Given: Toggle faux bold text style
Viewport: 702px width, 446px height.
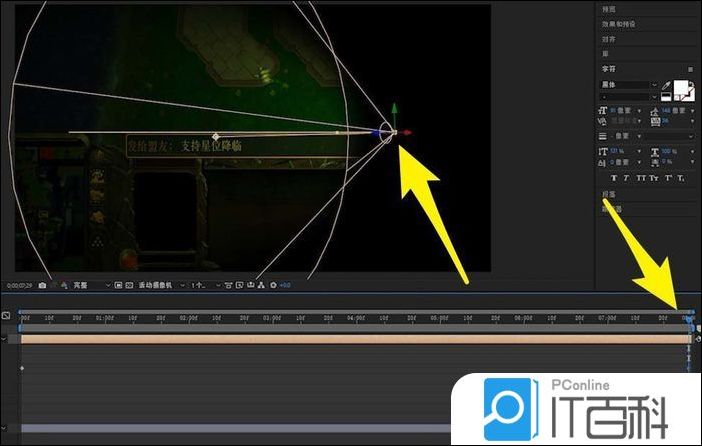Looking at the screenshot, I should [614, 178].
